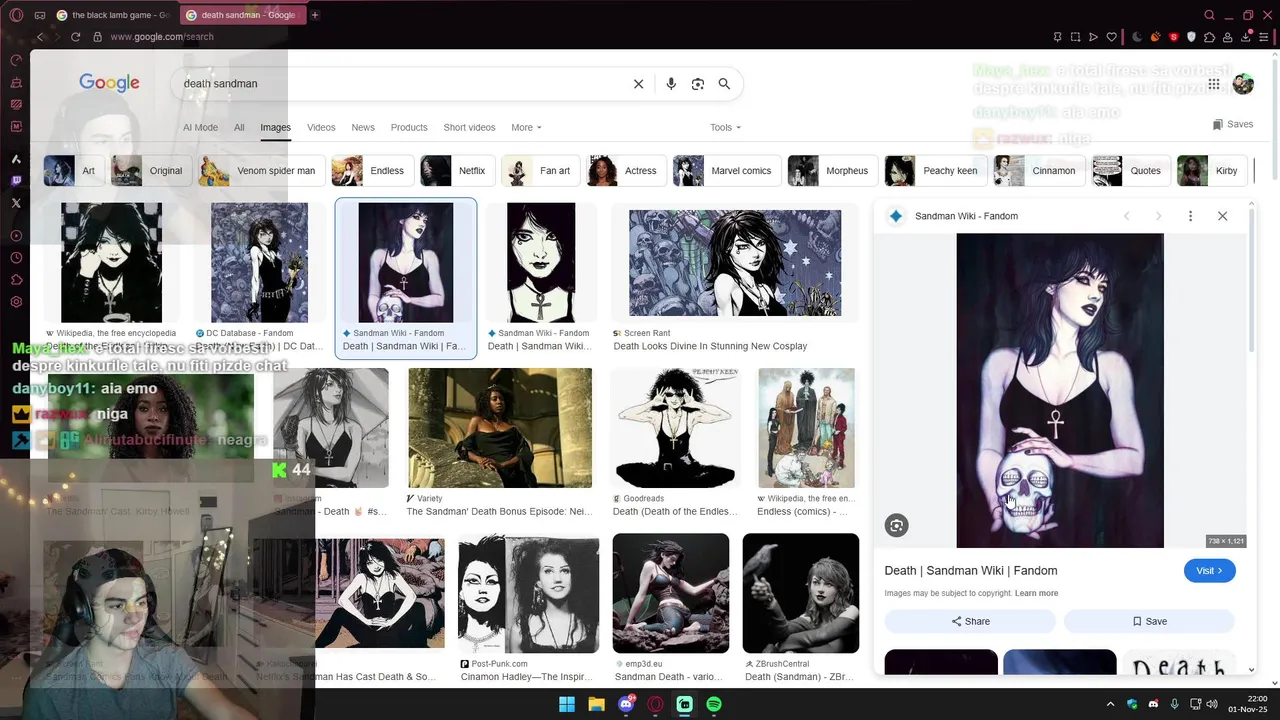Switch to the News tab
1280x720 pixels.
pyautogui.click(x=363, y=128)
